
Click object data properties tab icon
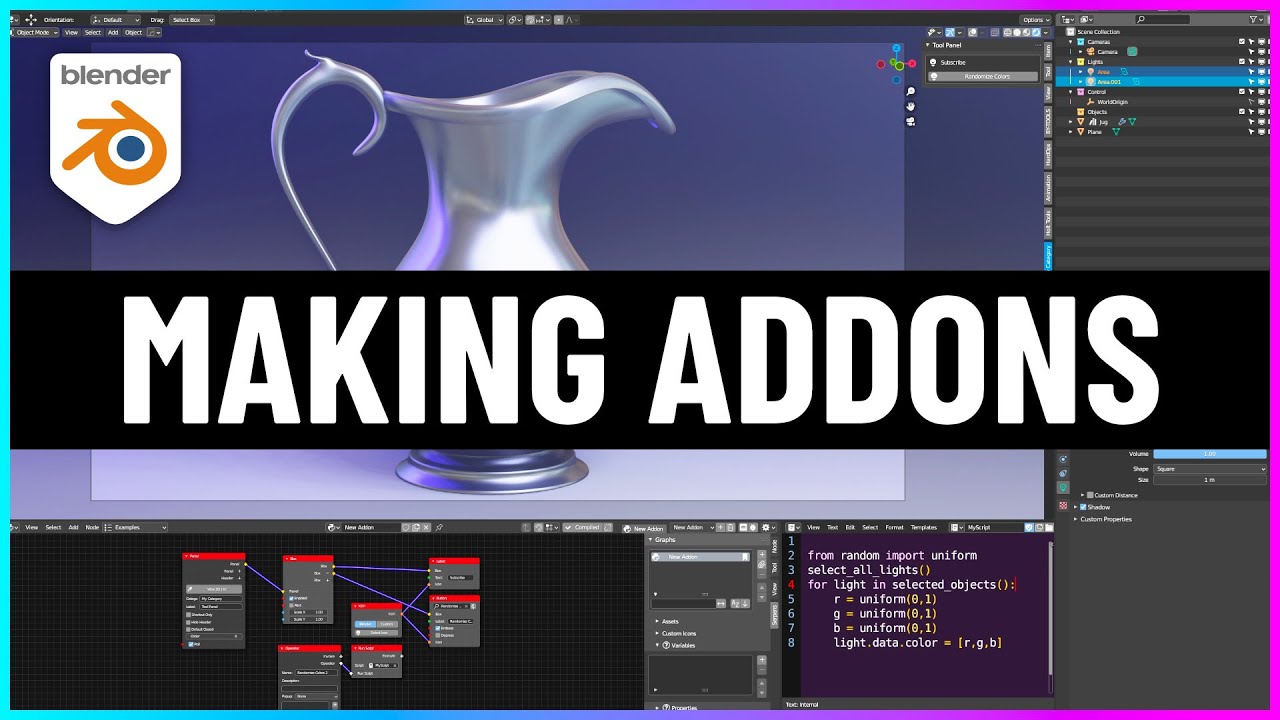(1063, 487)
